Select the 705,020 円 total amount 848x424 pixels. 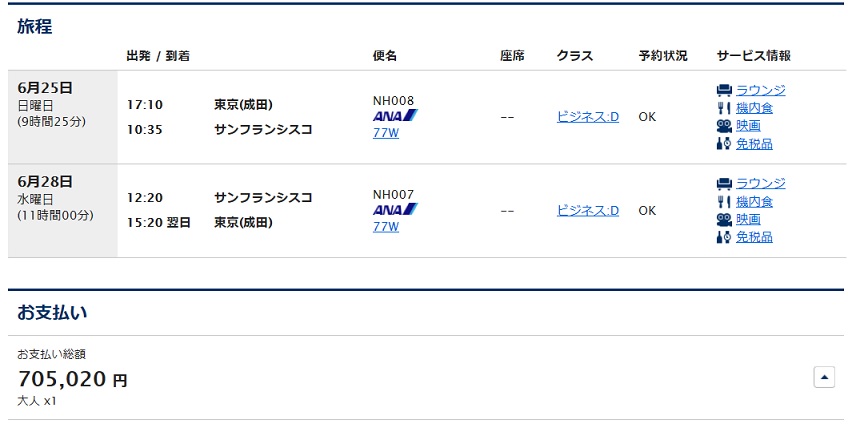pyautogui.click(x=72, y=380)
